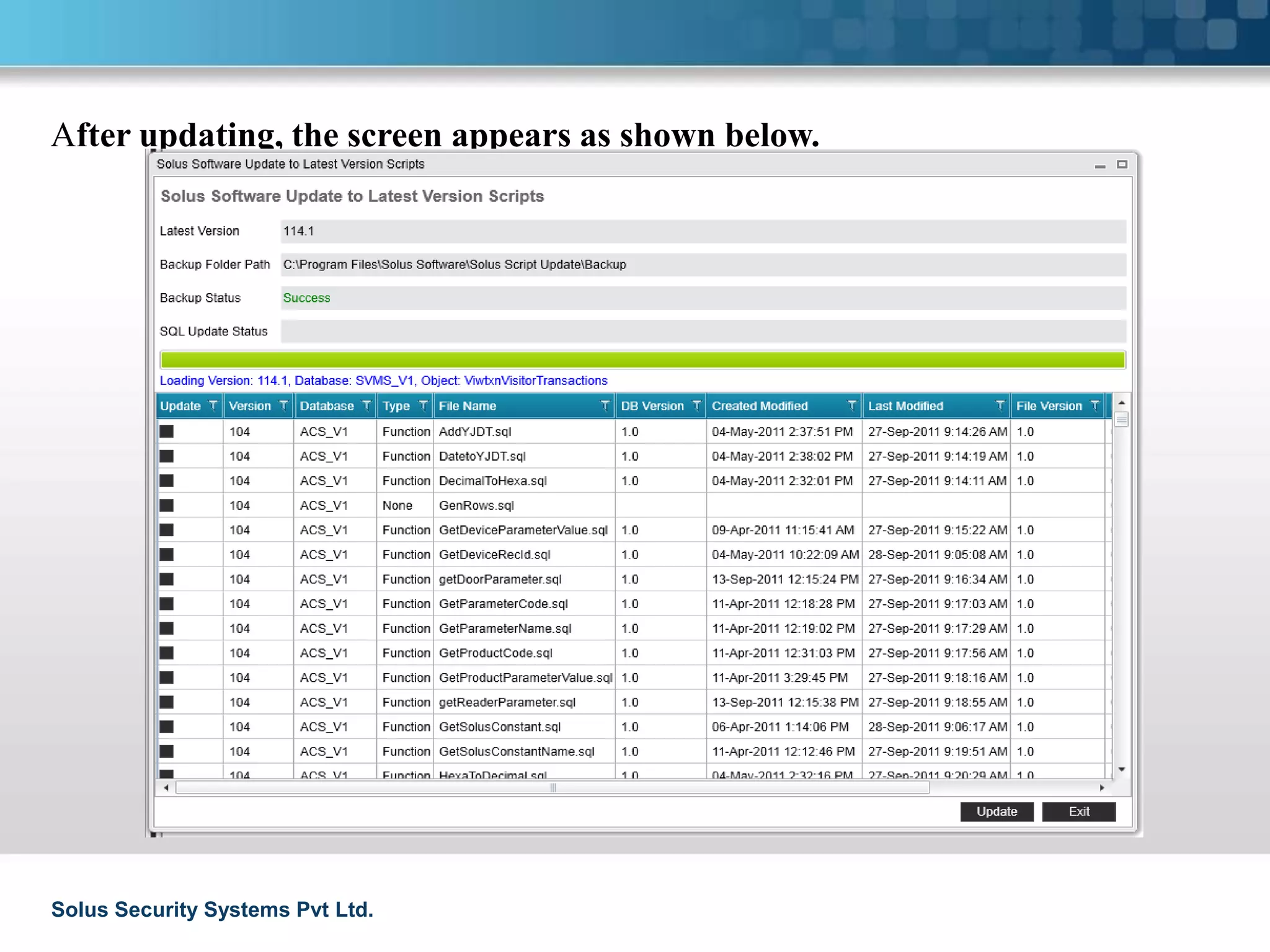Select the GenRows.sql file name cell
Viewport: 1270px width, 952px height.
click(525, 505)
